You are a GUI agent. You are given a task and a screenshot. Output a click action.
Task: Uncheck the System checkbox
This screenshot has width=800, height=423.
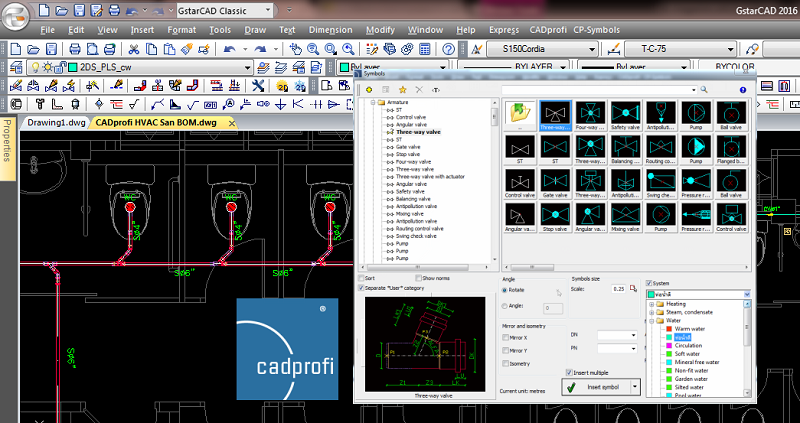click(649, 283)
